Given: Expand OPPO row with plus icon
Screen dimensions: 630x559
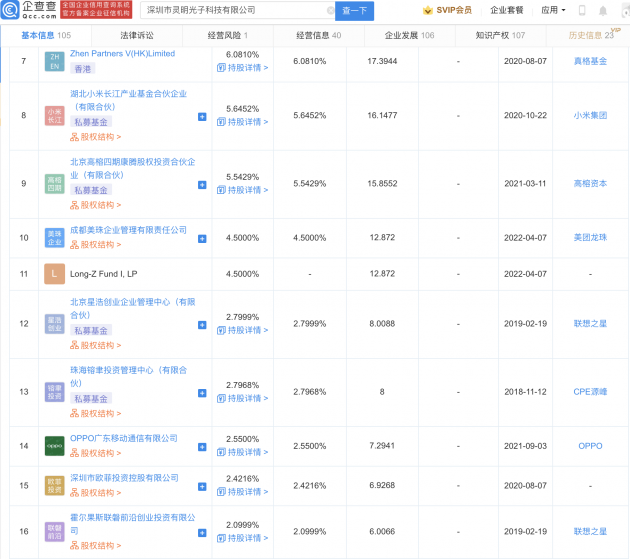Looking at the screenshot, I should [202, 447].
